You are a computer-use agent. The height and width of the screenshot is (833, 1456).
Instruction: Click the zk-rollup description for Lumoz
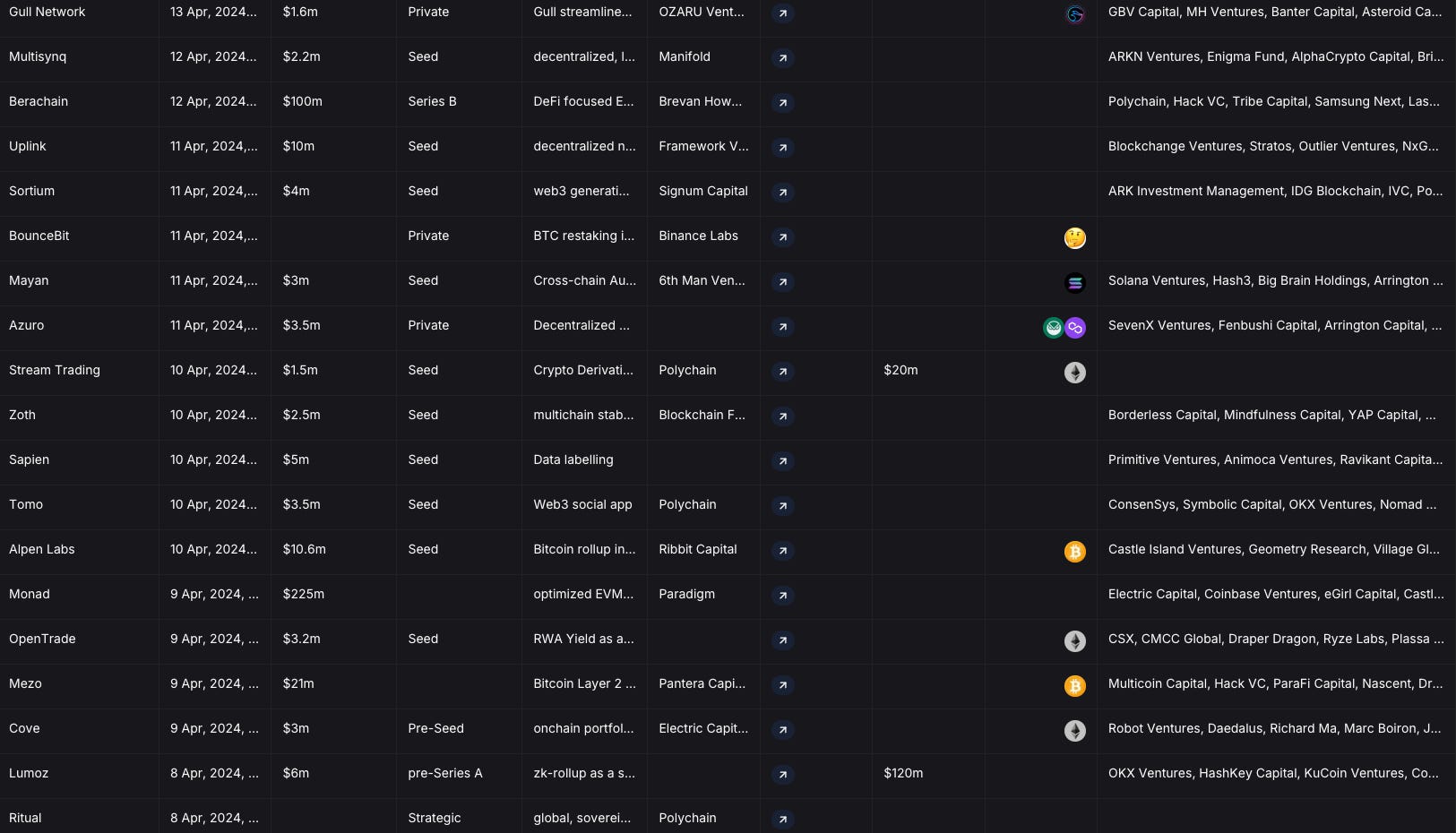(584, 773)
